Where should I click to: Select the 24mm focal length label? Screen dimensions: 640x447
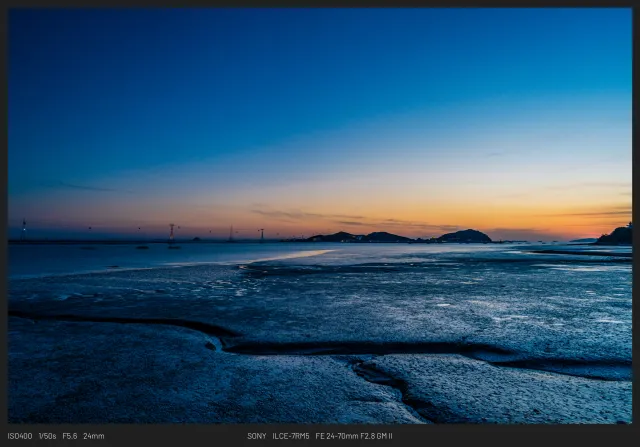(x=93, y=436)
